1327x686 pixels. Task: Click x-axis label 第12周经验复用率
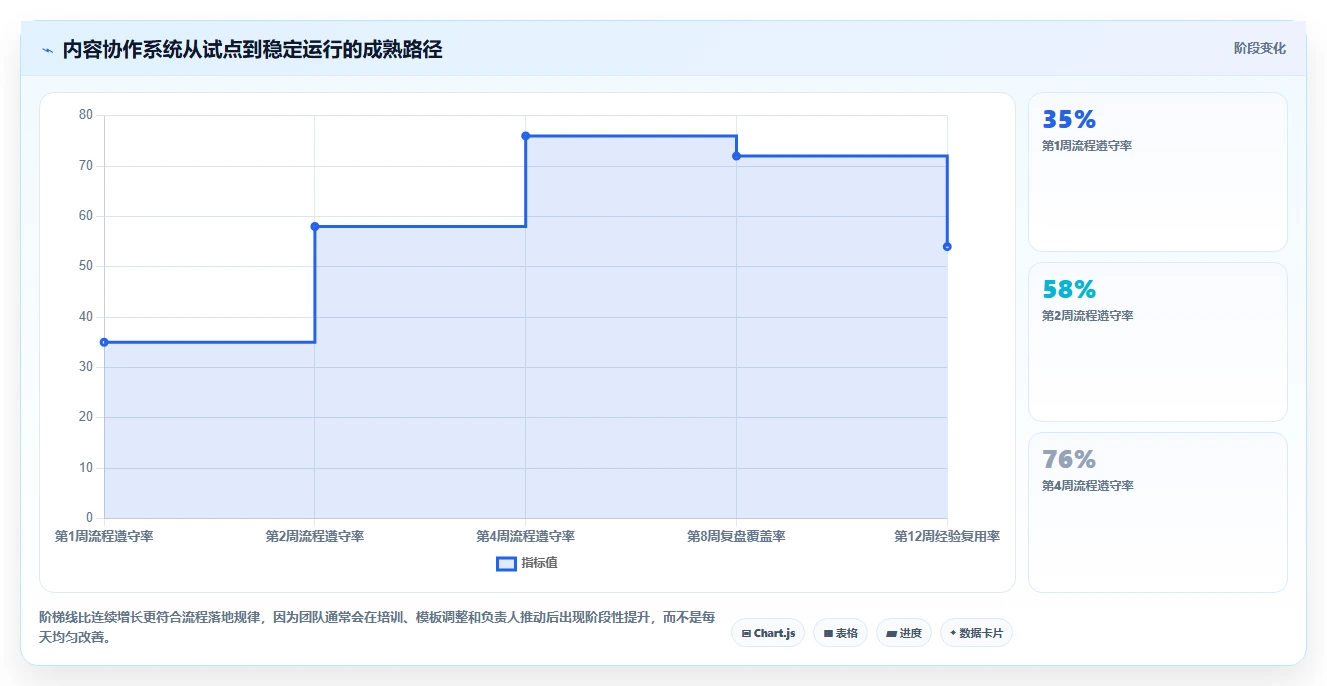(x=947, y=536)
